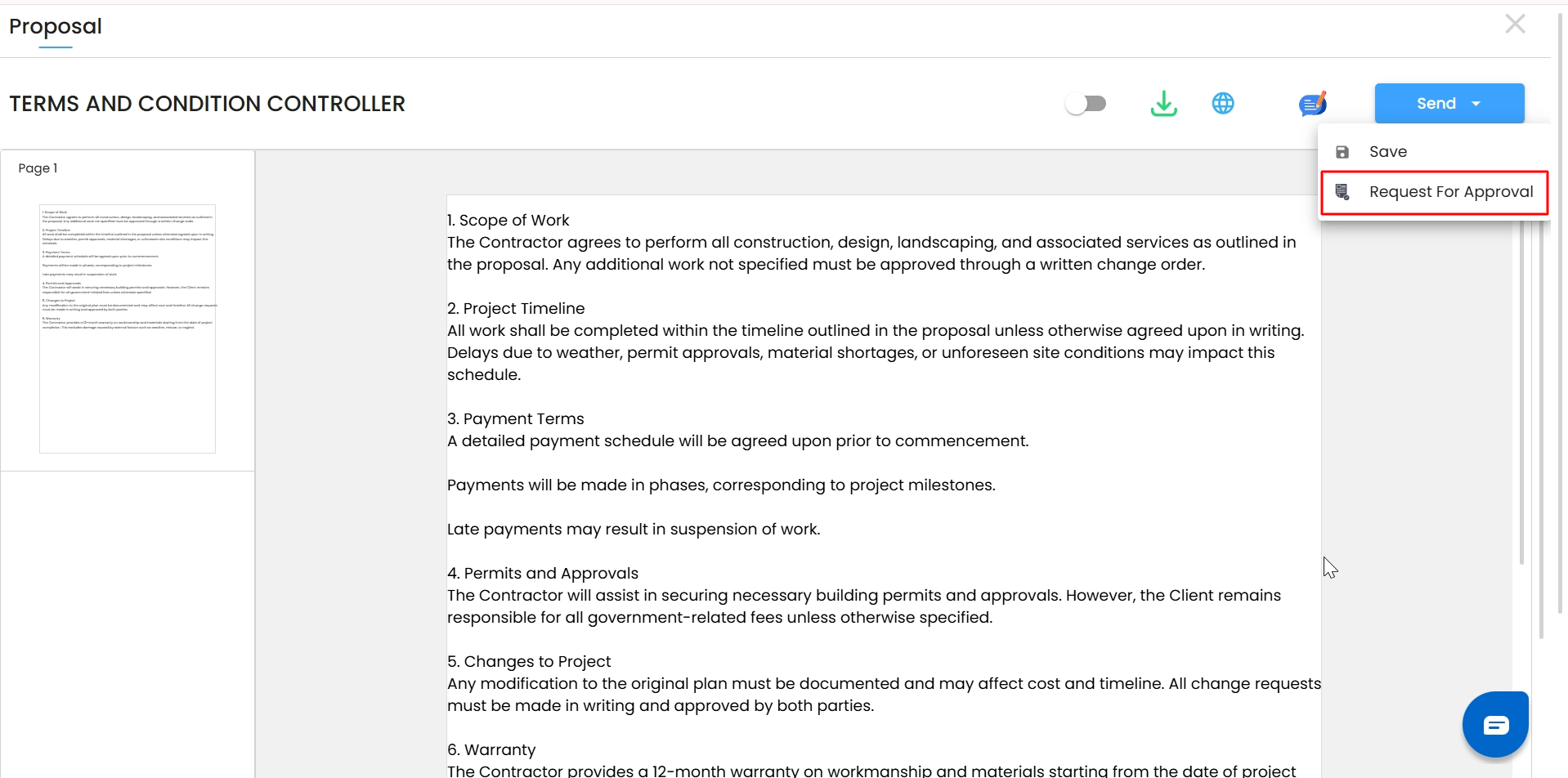Click the rightmost page scrollbar
Image resolution: width=1568 pixels, height=778 pixels.
1560,327
